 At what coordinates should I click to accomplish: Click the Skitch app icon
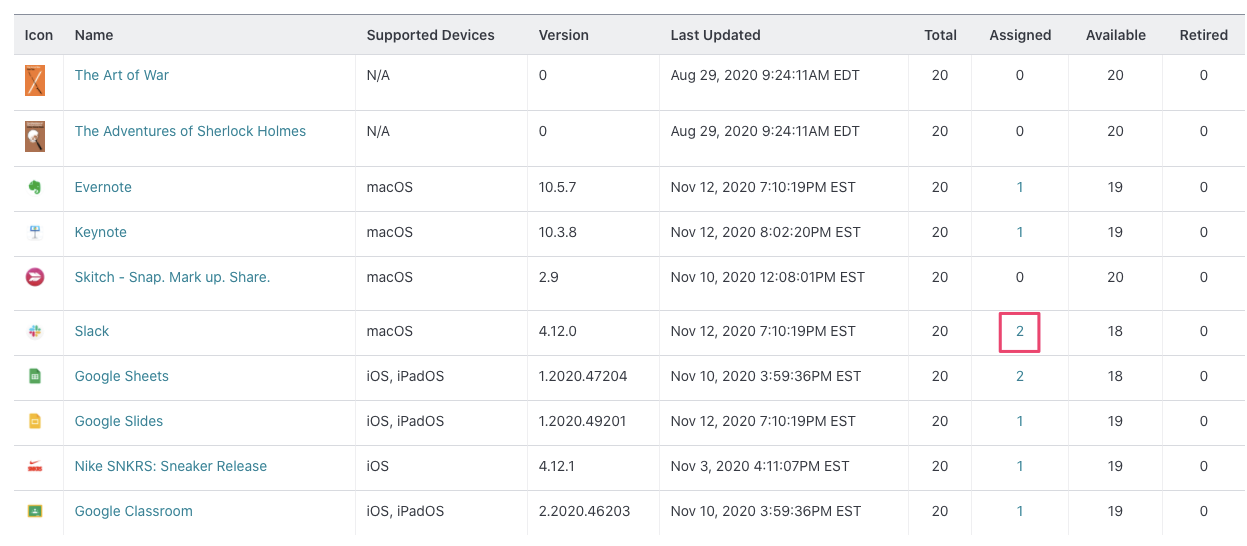[35, 277]
